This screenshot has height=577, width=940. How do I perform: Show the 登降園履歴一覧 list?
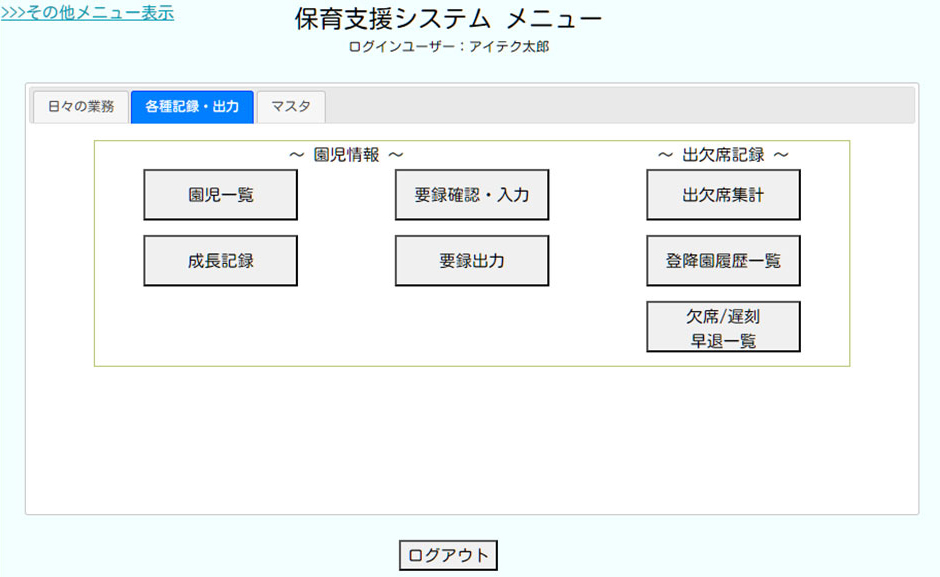pos(722,261)
